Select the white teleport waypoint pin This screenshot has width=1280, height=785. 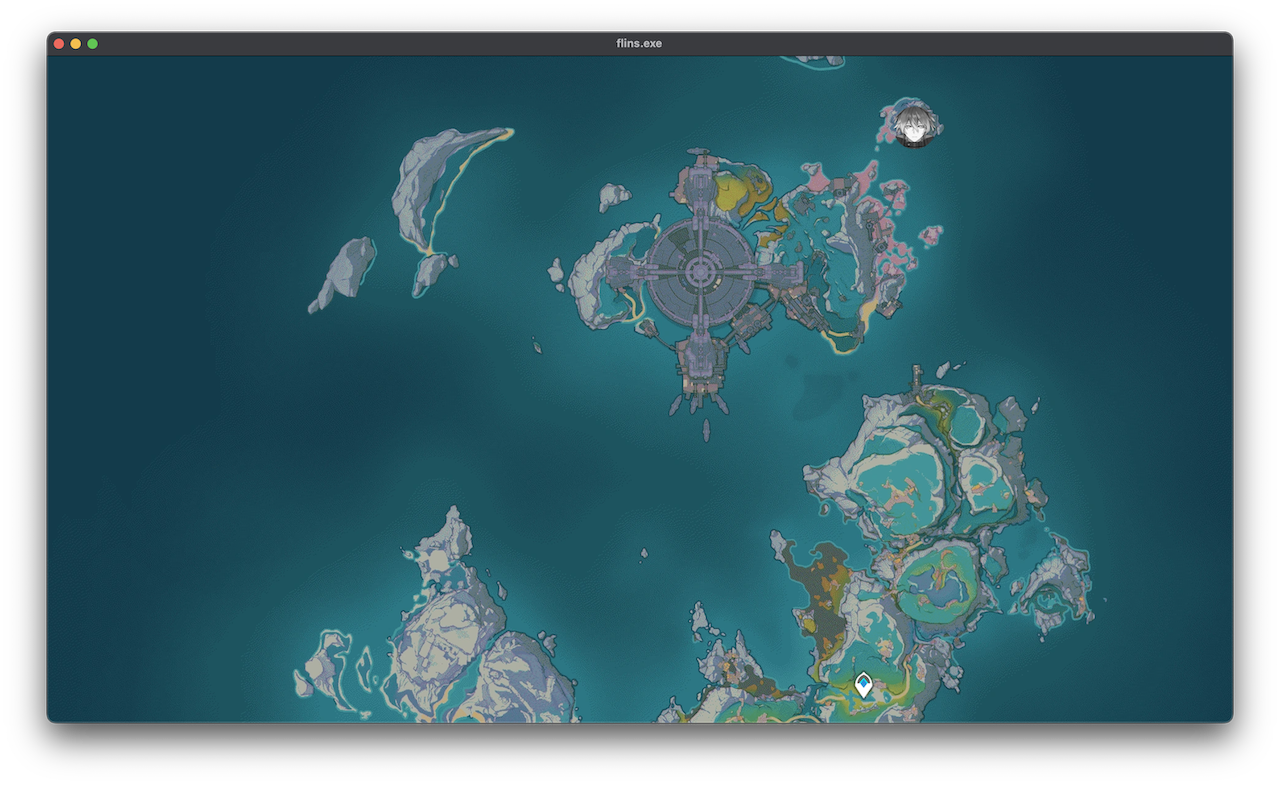[x=863, y=685]
